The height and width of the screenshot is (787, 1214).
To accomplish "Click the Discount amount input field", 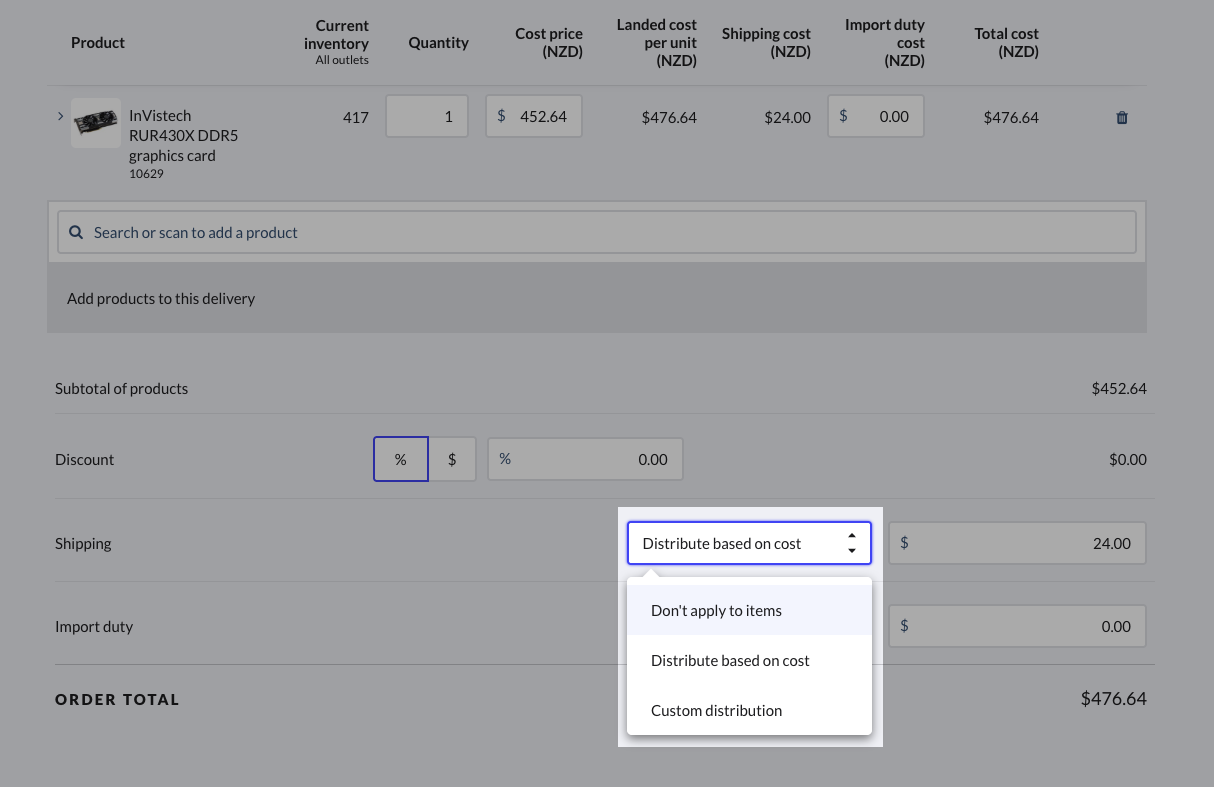I will (586, 460).
